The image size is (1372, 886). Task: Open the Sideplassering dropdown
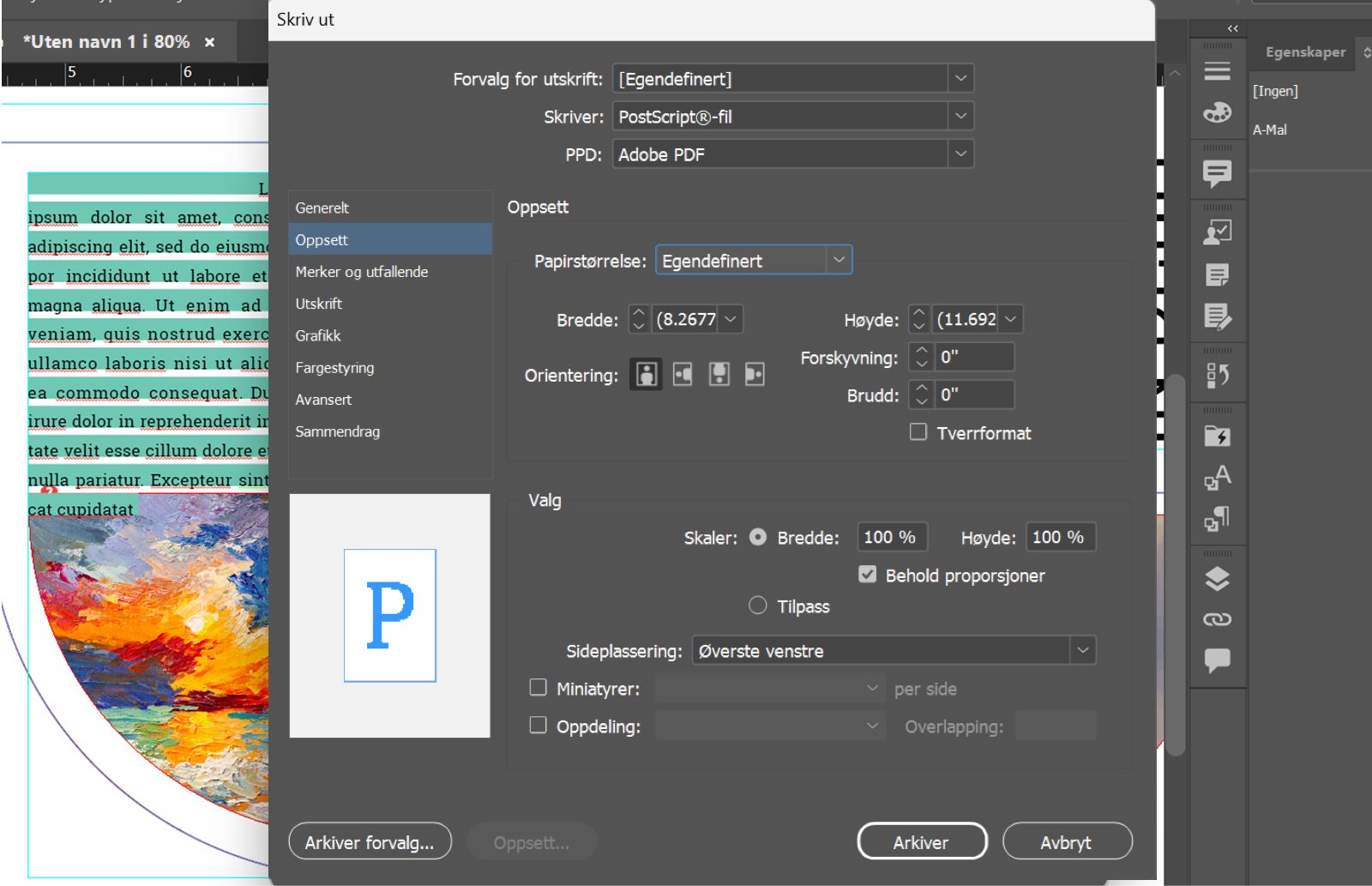click(894, 651)
